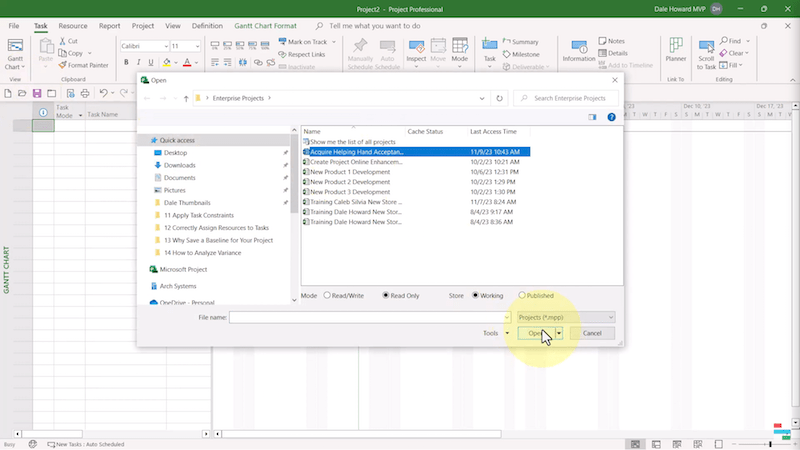Screen dimensions: 800x450
Task: Expand the File name history dropdown
Action: tap(507, 317)
